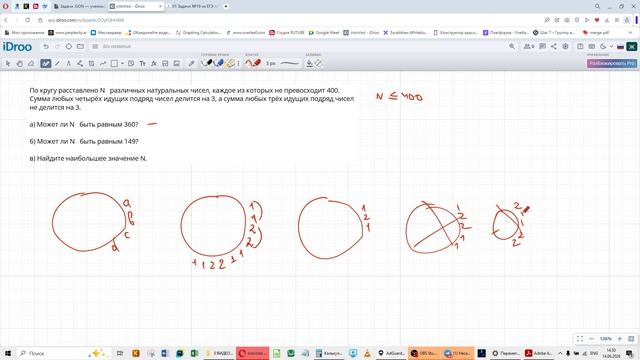Select the formula fx tool
The width and height of the screenshot is (640, 360).
click(x=154, y=63)
